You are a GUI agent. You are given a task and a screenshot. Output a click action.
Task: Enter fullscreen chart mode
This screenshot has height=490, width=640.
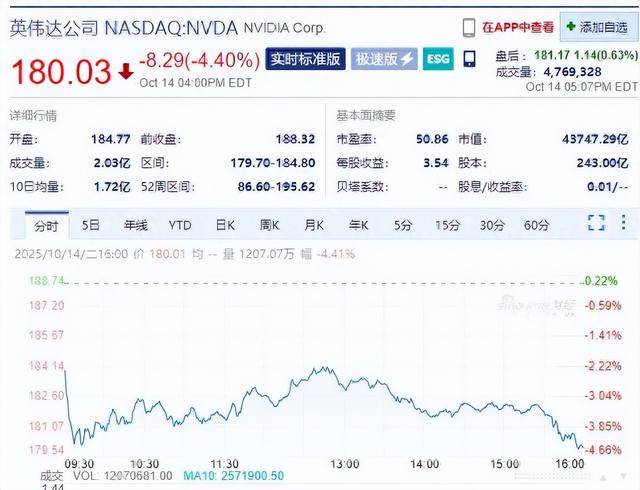[596, 223]
